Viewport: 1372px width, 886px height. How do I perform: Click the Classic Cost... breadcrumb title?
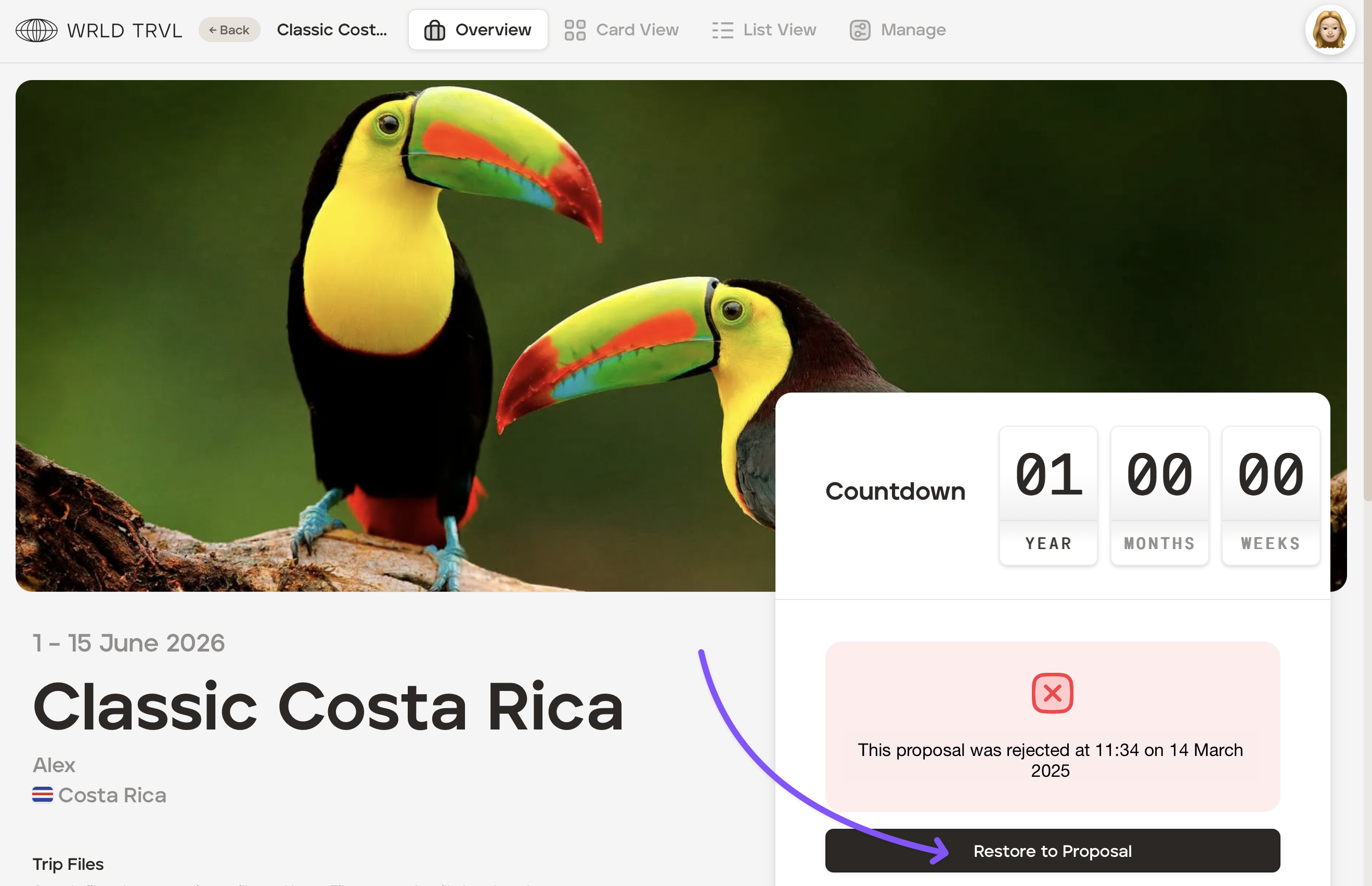coord(332,30)
